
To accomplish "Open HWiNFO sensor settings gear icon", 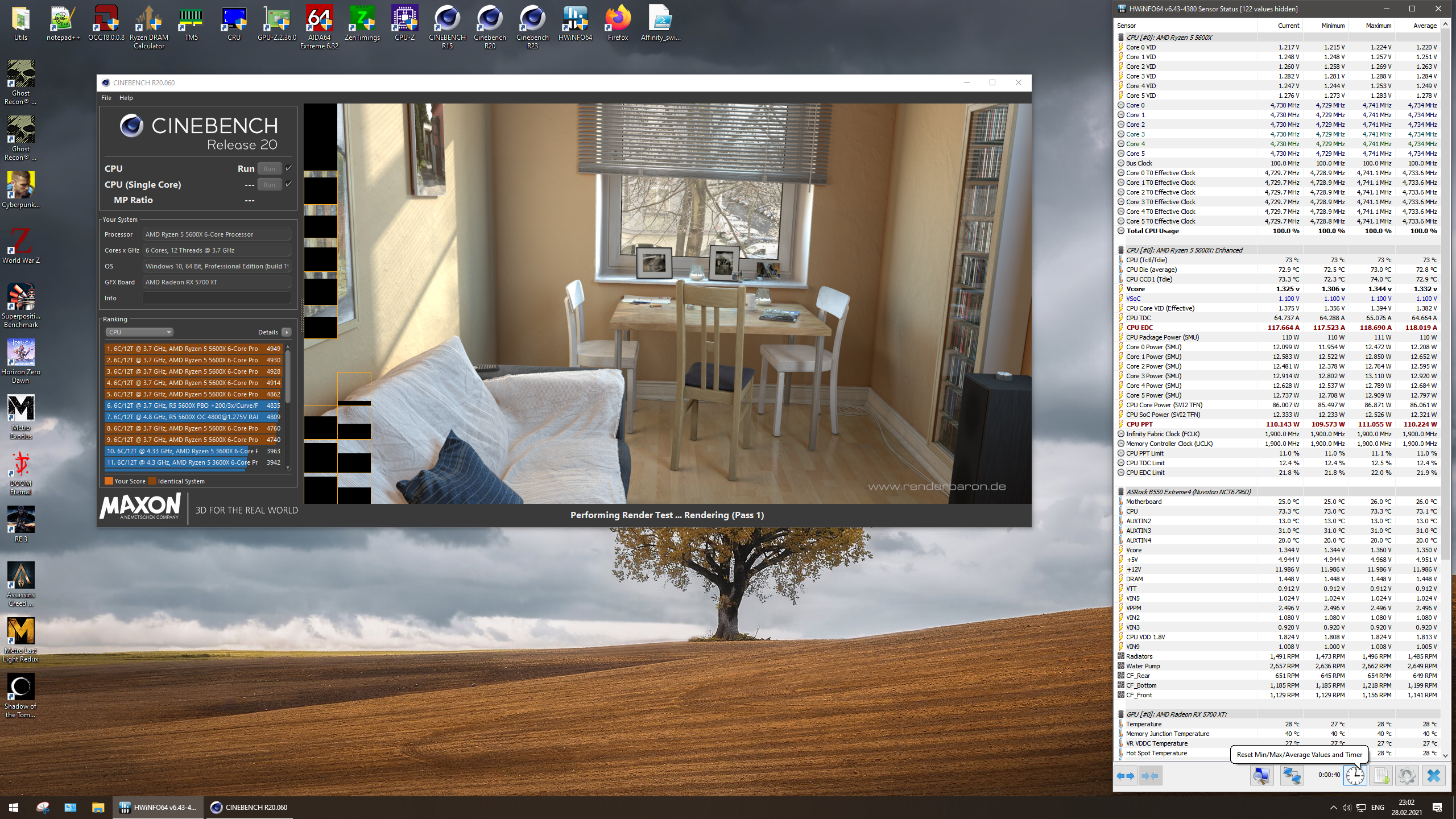I will click(x=1407, y=776).
